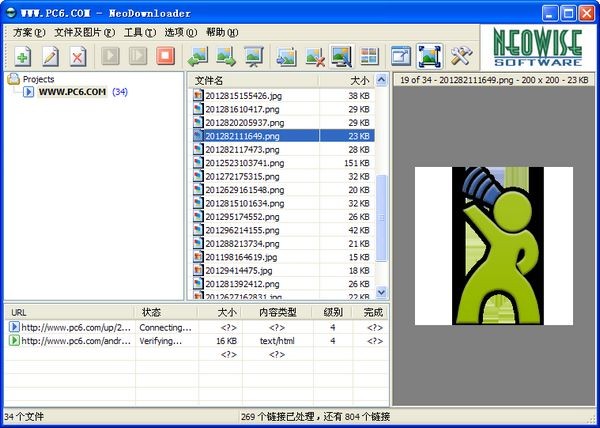Click the 完成 column header
This screenshot has height=428, width=600.
pos(372,312)
